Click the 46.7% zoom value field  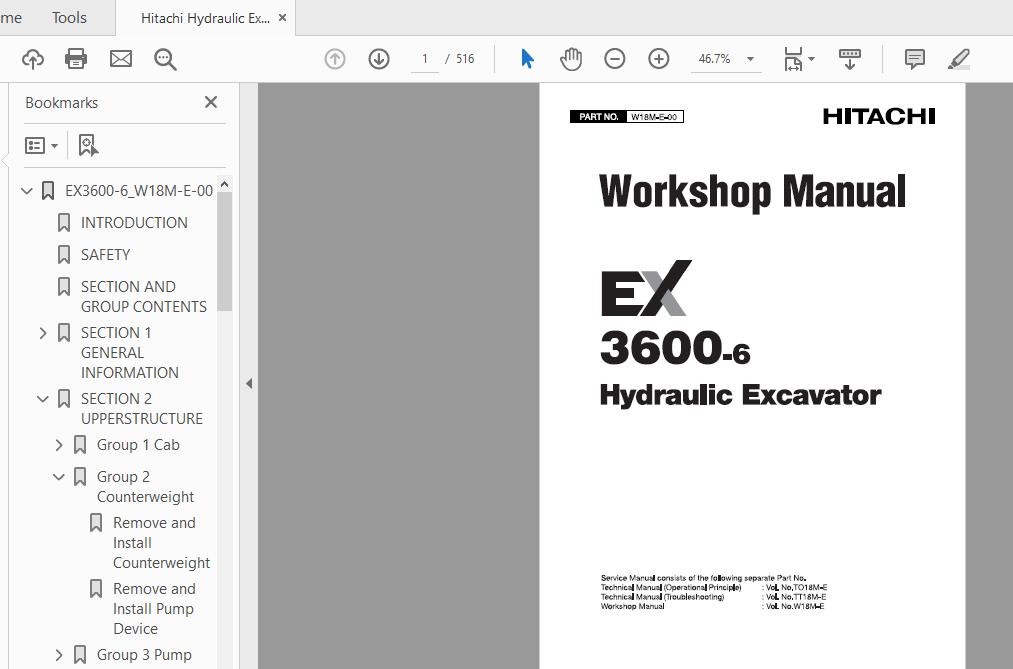click(715, 59)
